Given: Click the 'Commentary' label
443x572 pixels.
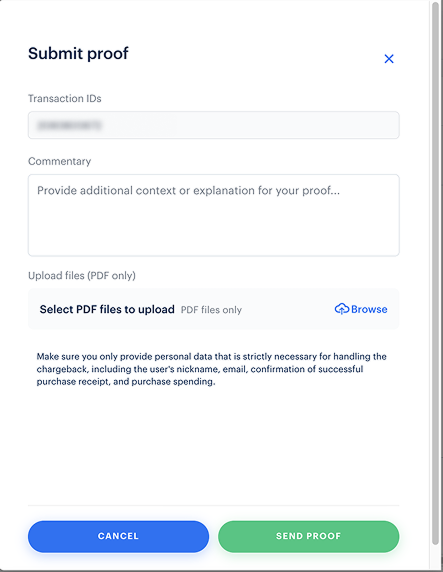Looking at the screenshot, I should pos(59,161).
